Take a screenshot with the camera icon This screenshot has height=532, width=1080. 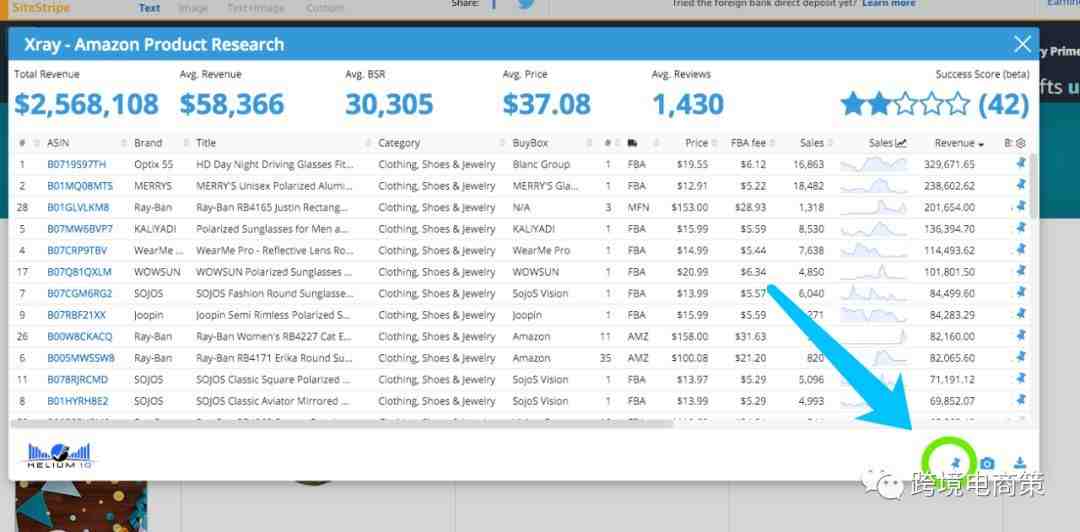[x=988, y=463]
